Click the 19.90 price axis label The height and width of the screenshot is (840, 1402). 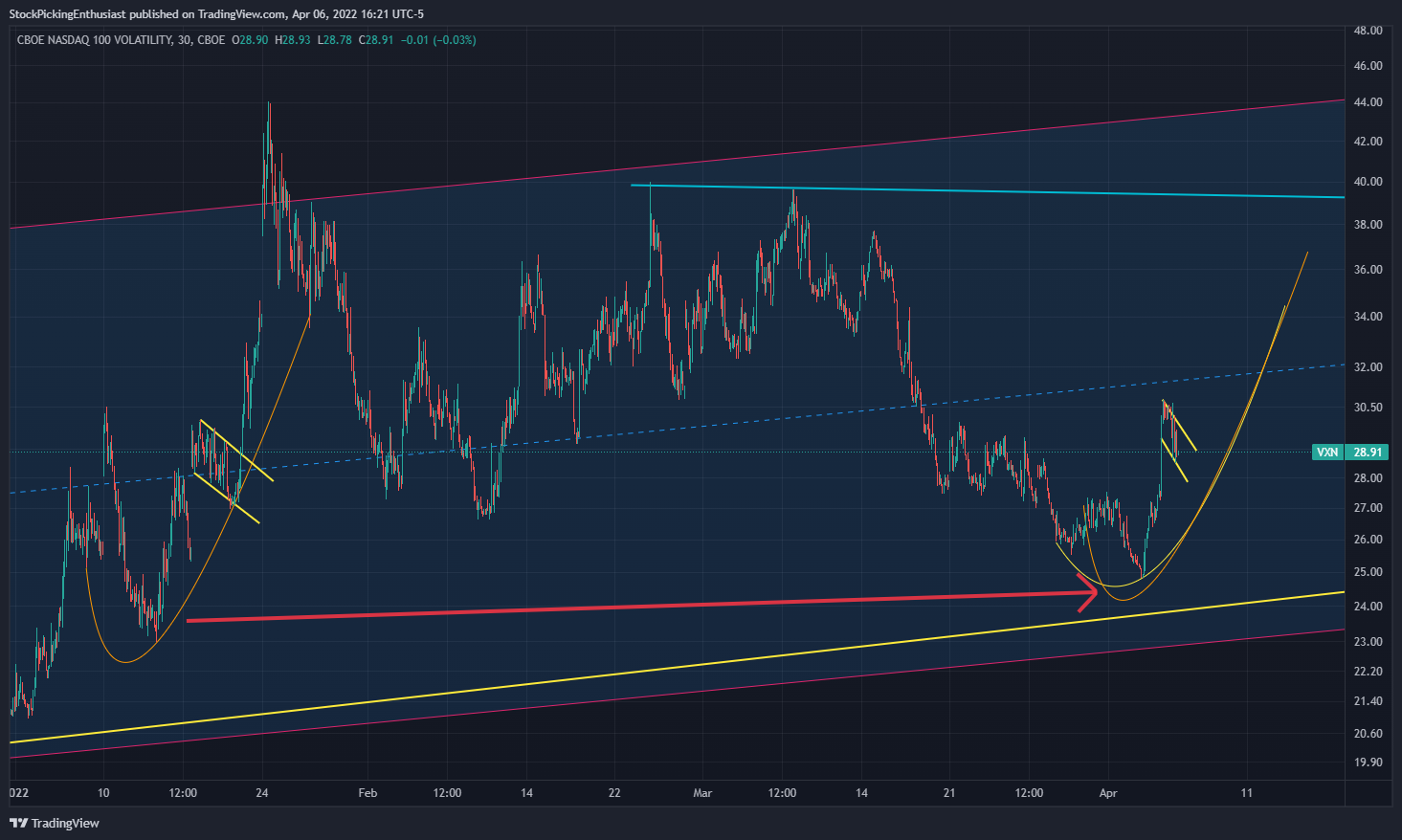(1369, 763)
